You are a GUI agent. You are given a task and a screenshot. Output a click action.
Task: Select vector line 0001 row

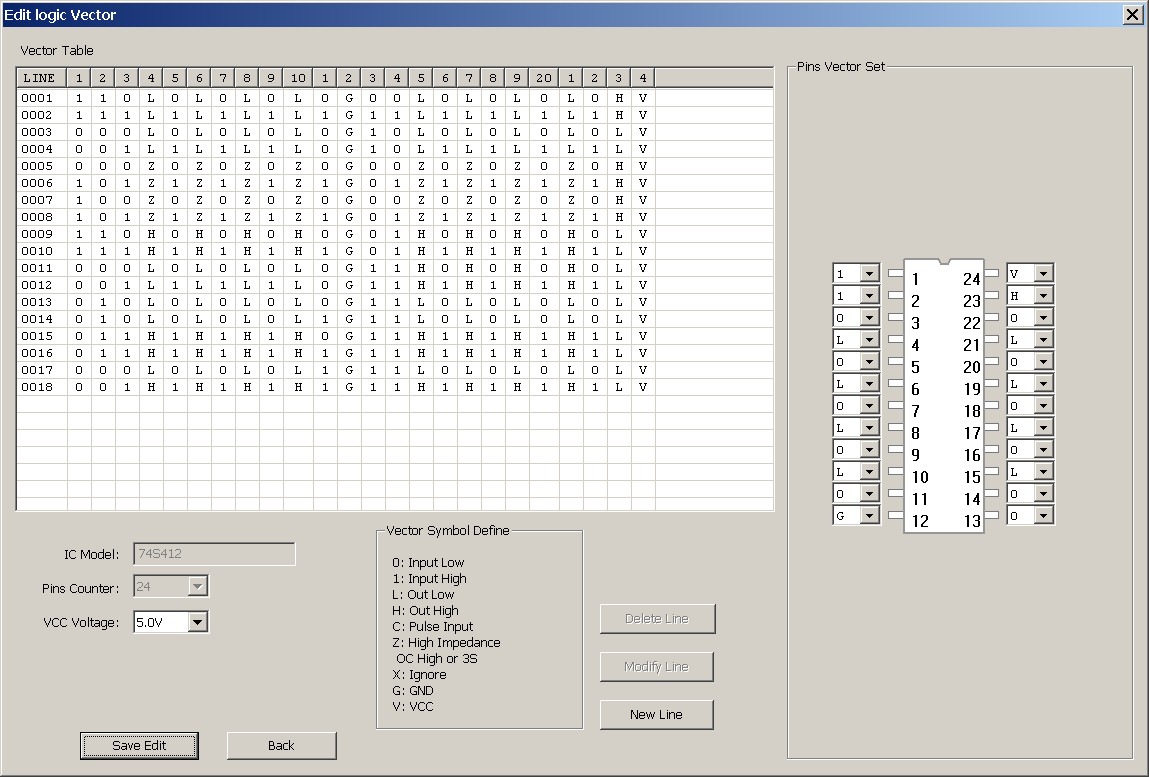click(x=38, y=98)
